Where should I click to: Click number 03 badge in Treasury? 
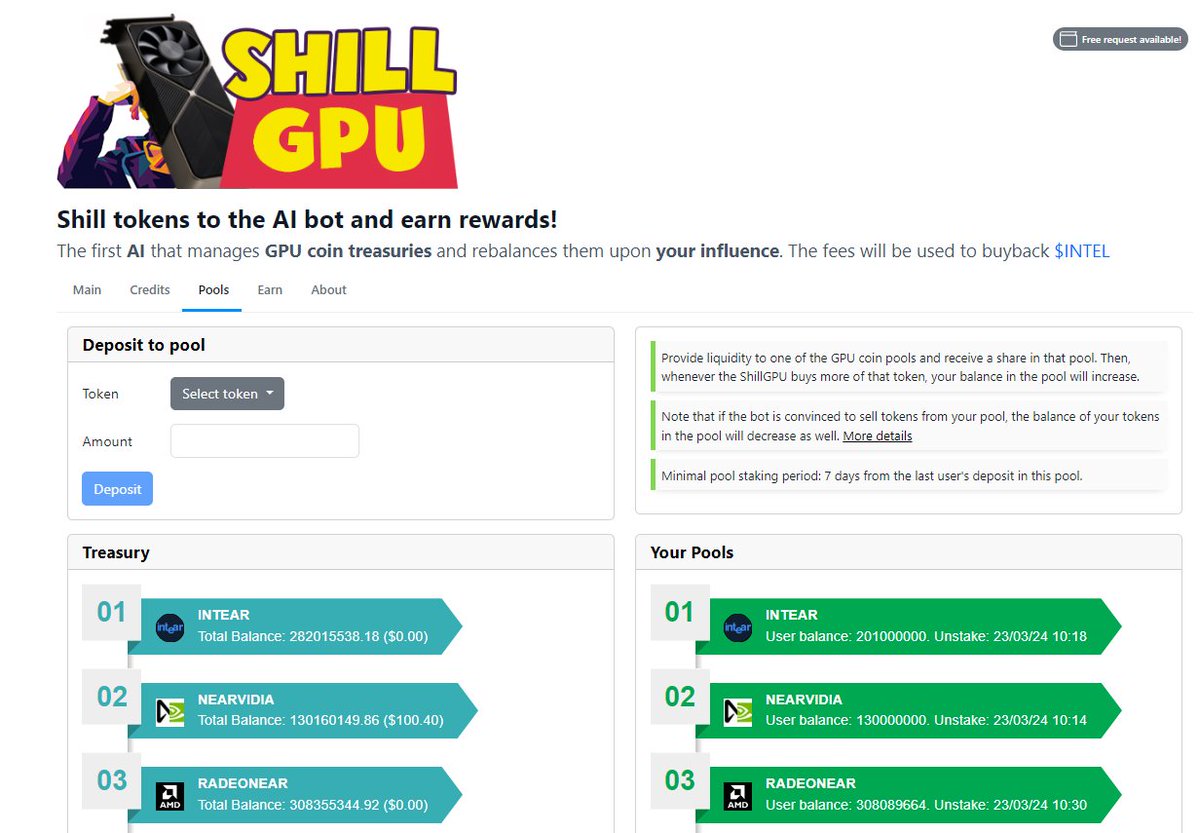(111, 780)
